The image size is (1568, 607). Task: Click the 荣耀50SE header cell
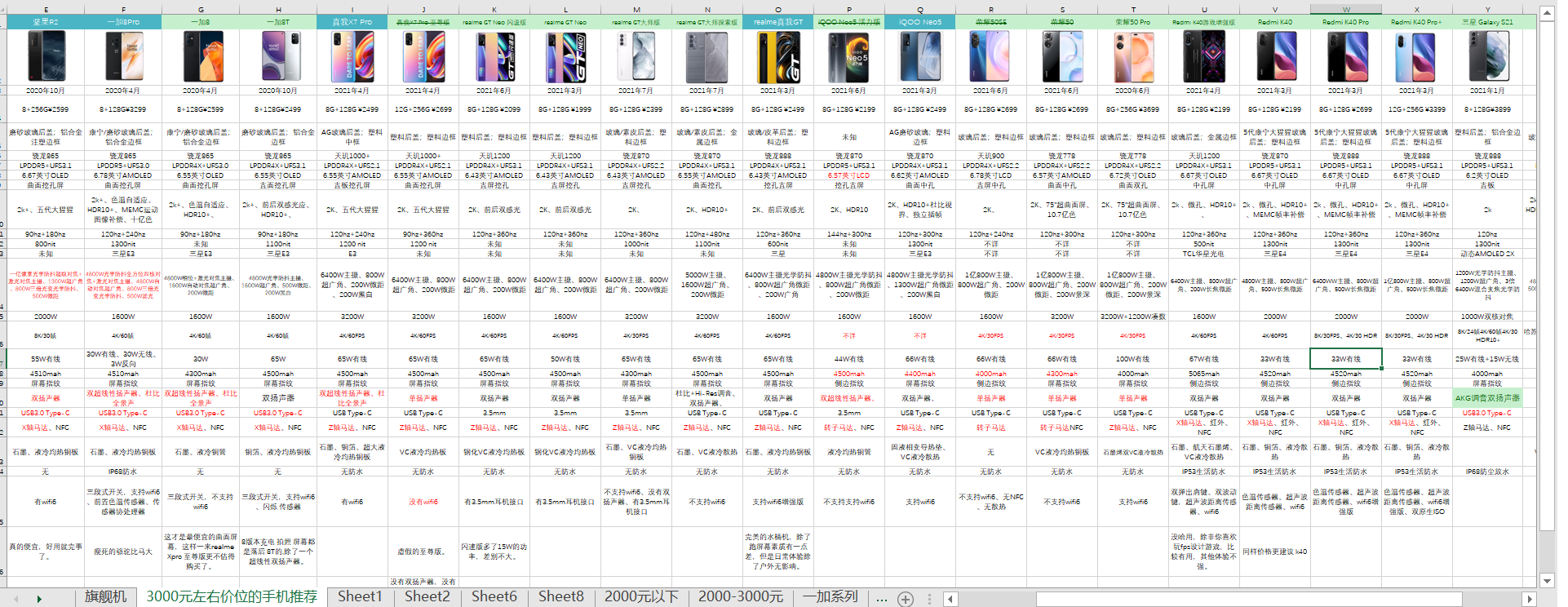pyautogui.click(x=991, y=22)
